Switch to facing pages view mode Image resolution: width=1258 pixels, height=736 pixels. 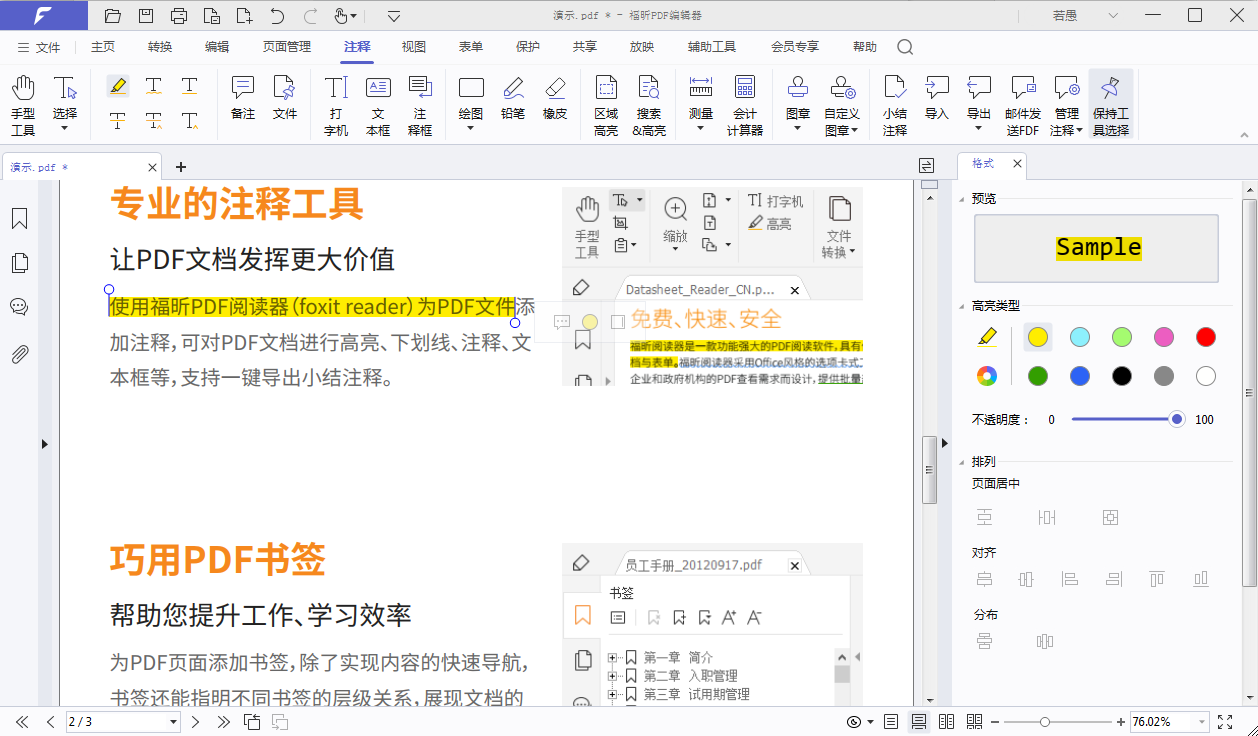pyautogui.click(x=947, y=721)
